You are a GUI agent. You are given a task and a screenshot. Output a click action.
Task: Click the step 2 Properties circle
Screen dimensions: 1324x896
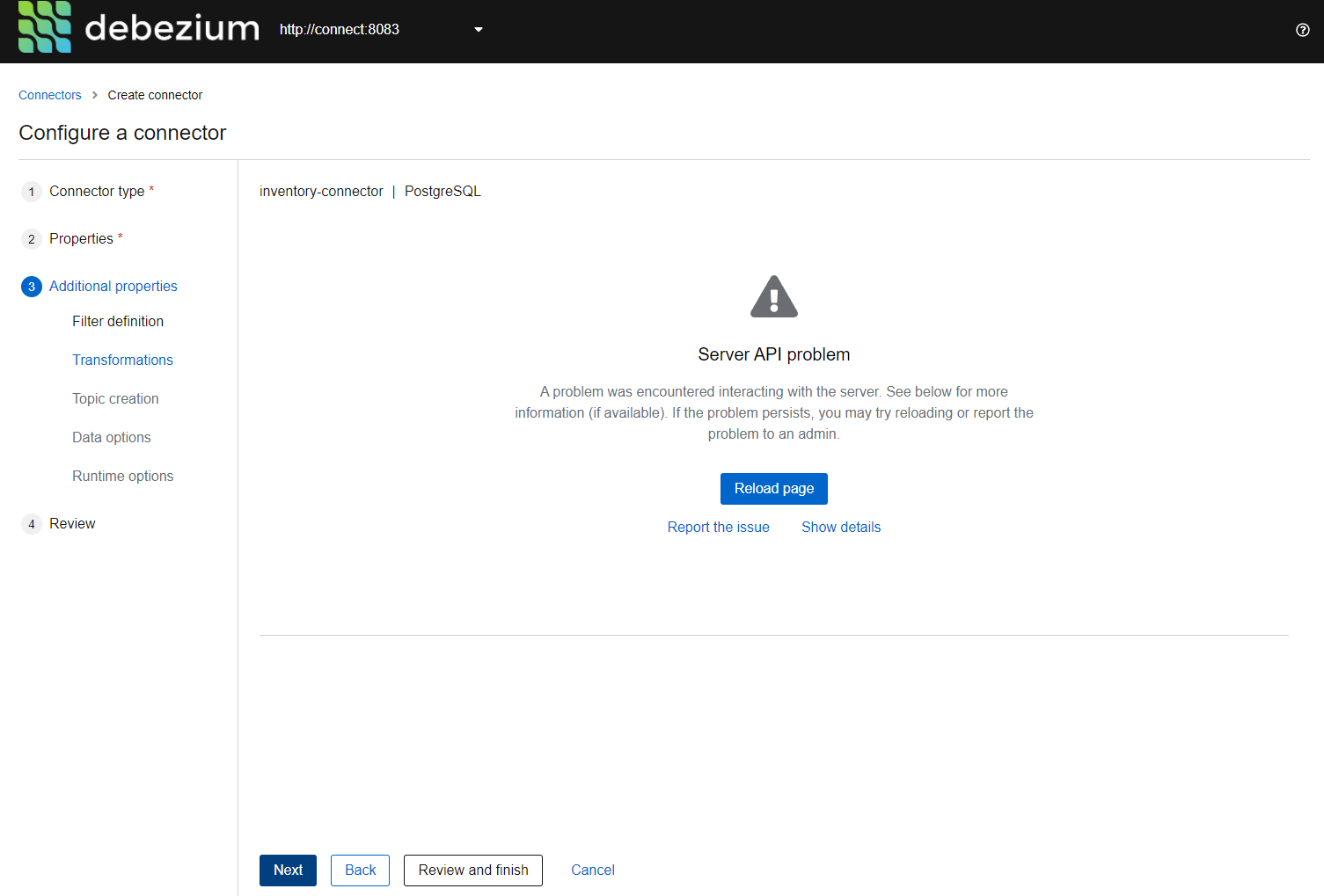point(31,238)
